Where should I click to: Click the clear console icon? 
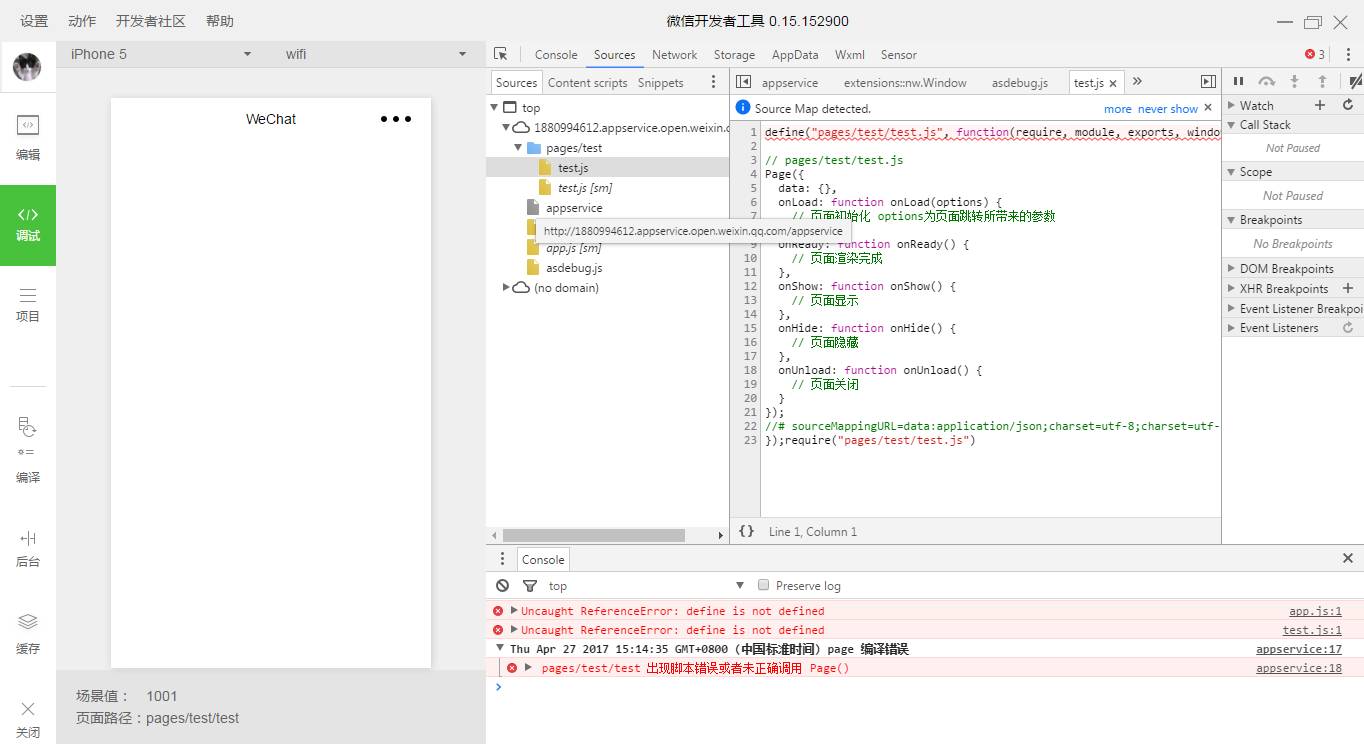point(502,586)
